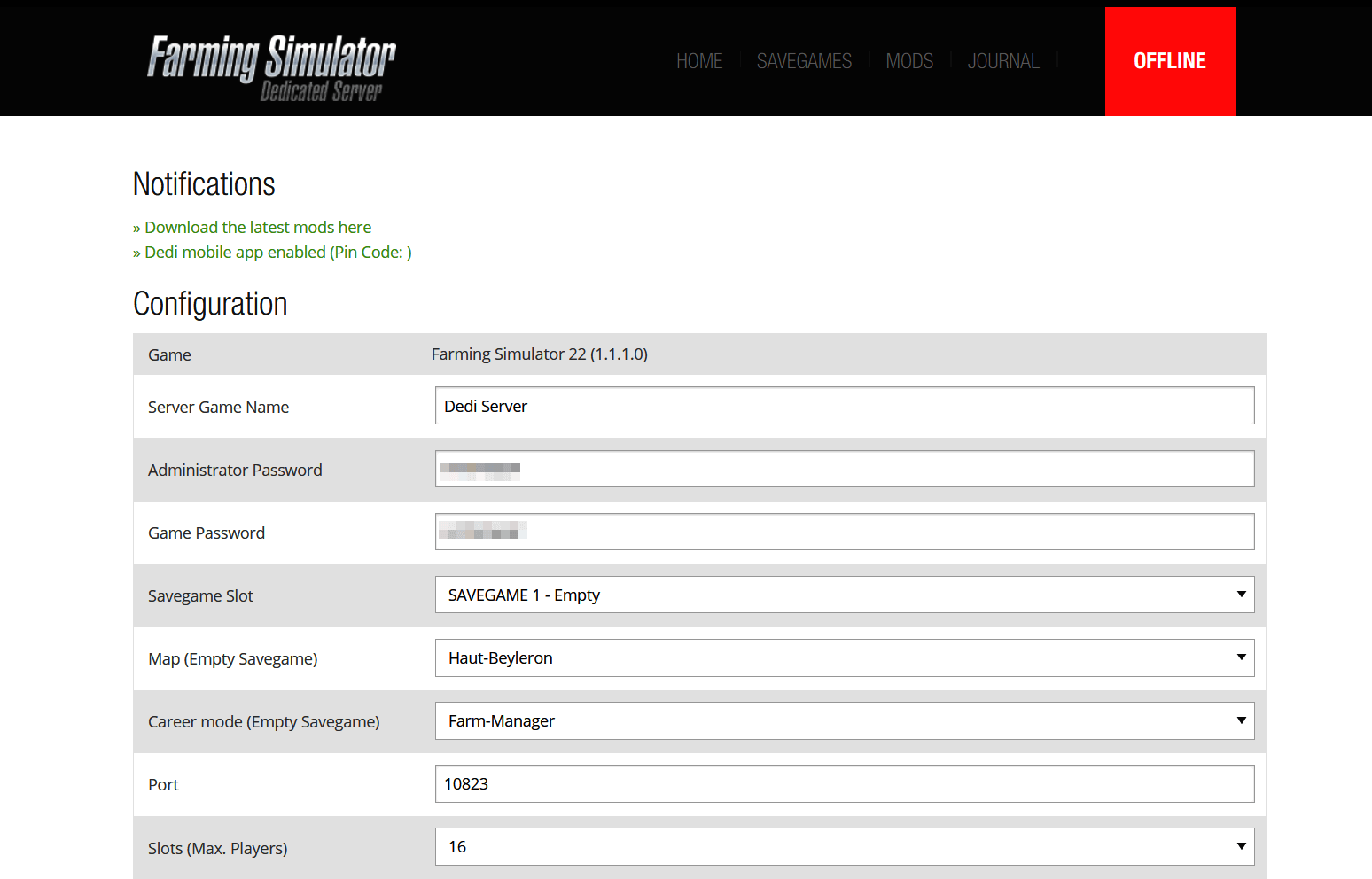Click inside the Port number field
The image size is (1372, 879).
(843, 783)
